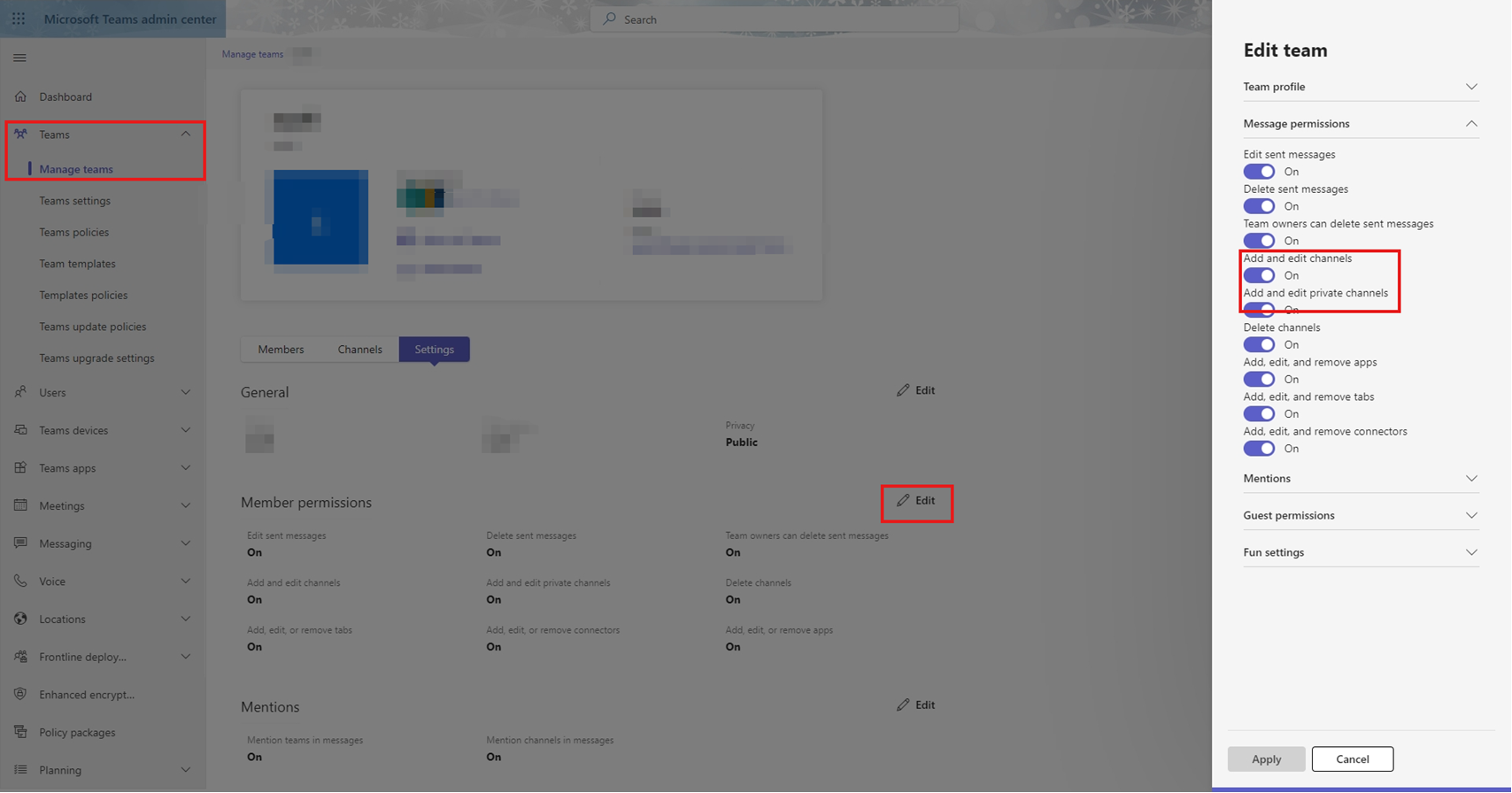1512x793 pixels.
Task: Open Templates policies in sidebar
Action: [x=83, y=295]
